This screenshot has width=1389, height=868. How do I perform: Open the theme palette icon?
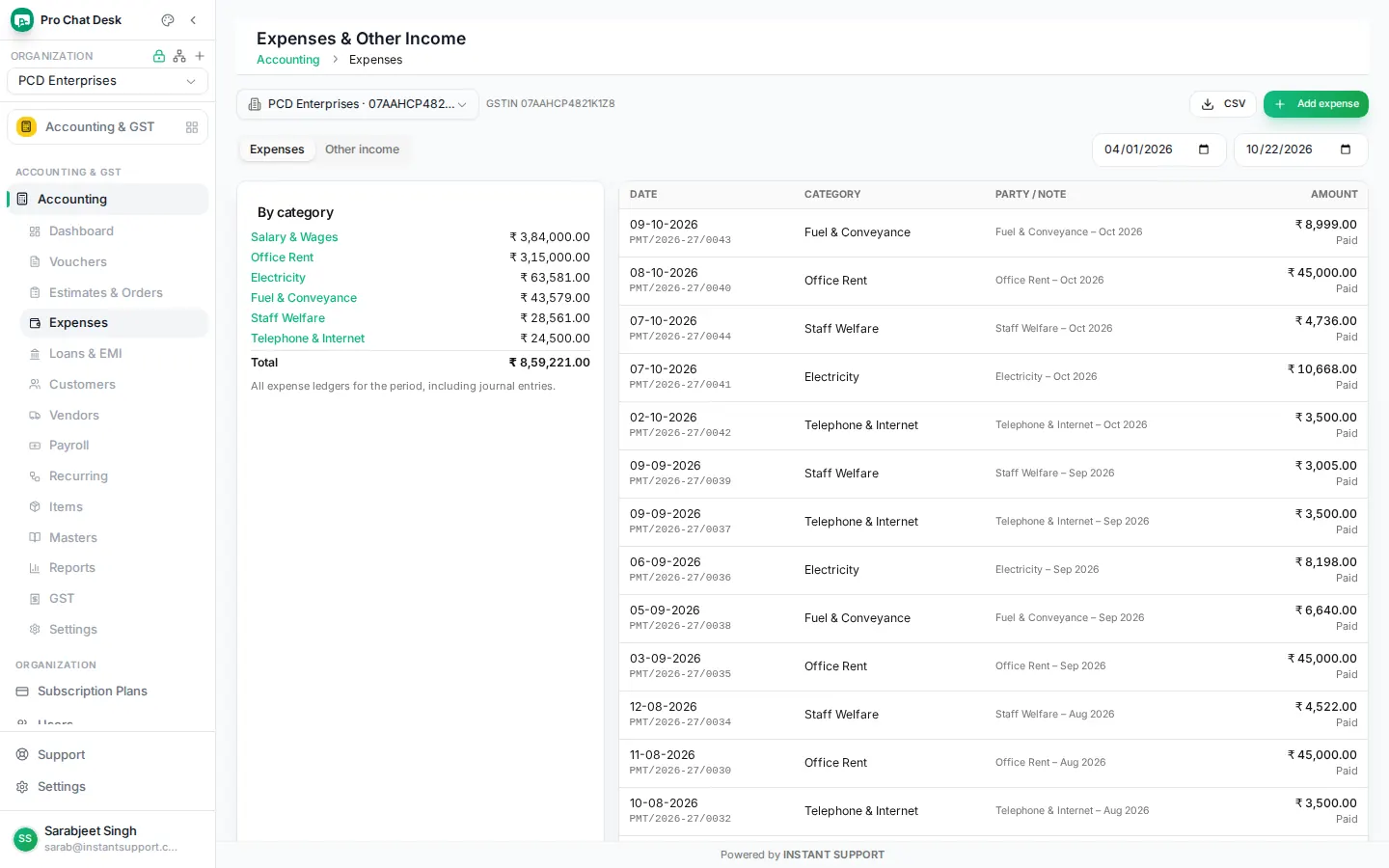click(168, 20)
